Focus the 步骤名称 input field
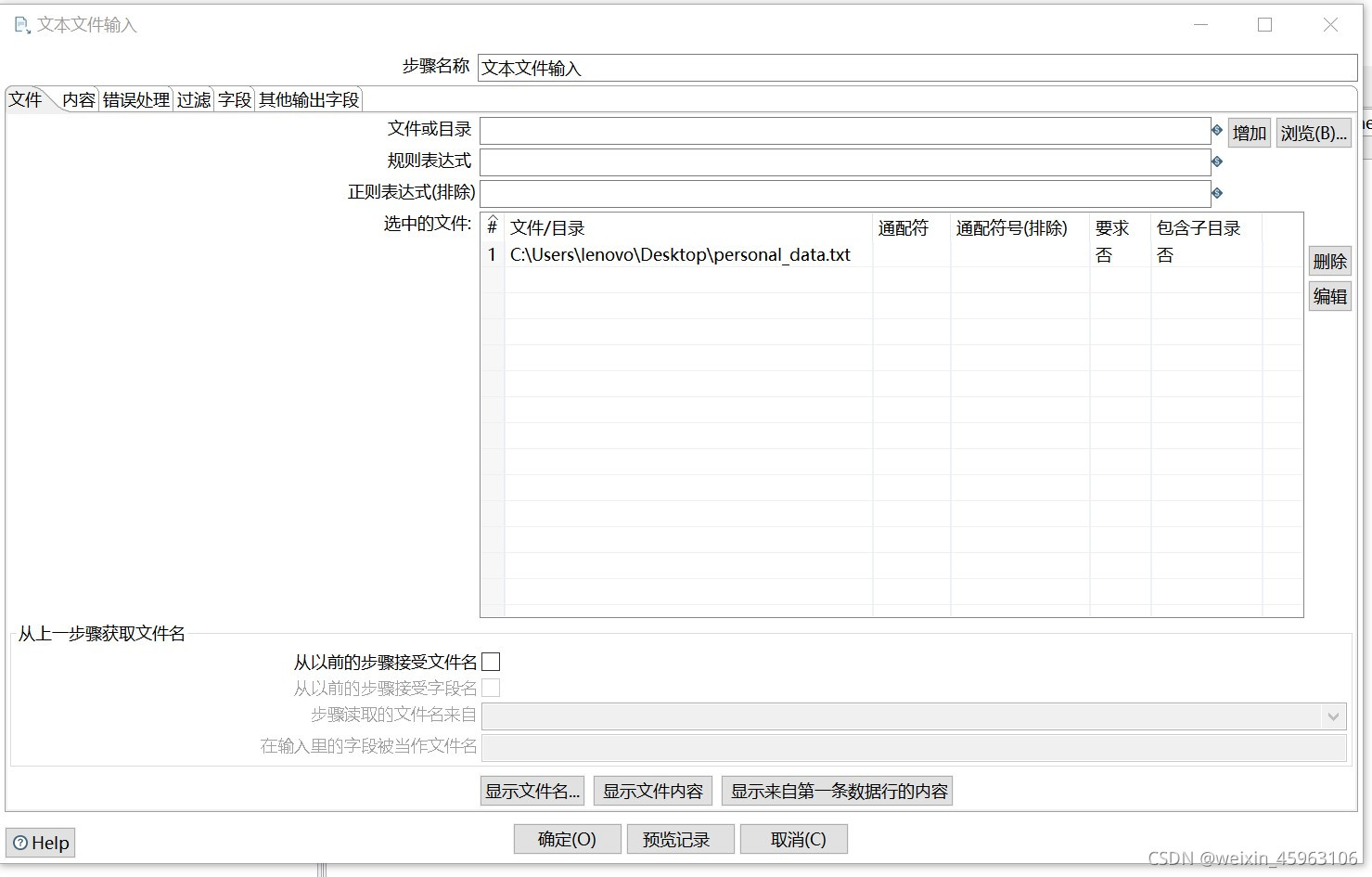Image resolution: width=1372 pixels, height=877 pixels. click(x=917, y=68)
